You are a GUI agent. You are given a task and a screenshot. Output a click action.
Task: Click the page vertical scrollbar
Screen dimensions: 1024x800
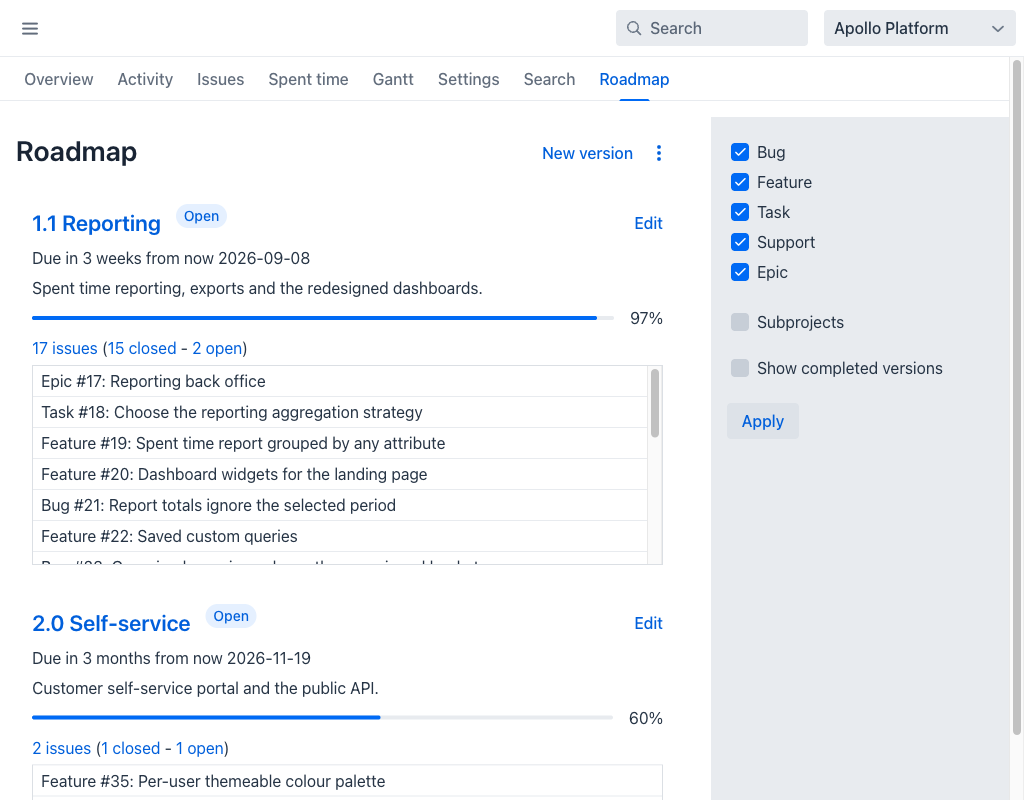[x=1016, y=398]
